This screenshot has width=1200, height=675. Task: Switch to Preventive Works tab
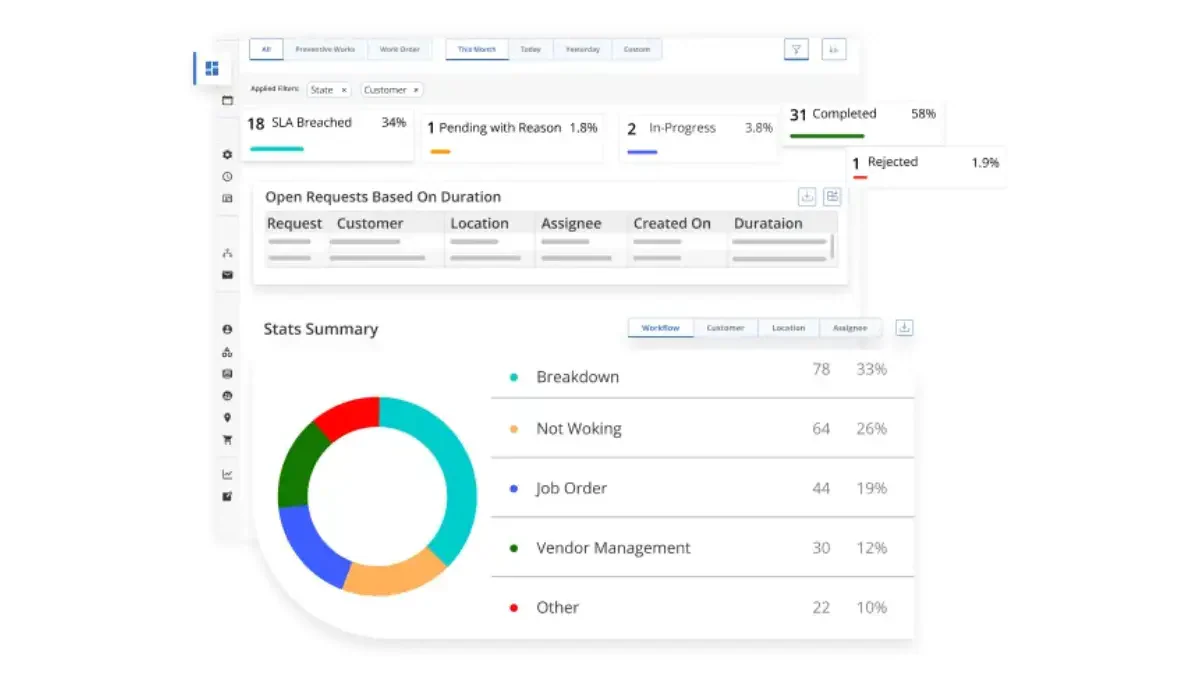coord(326,49)
